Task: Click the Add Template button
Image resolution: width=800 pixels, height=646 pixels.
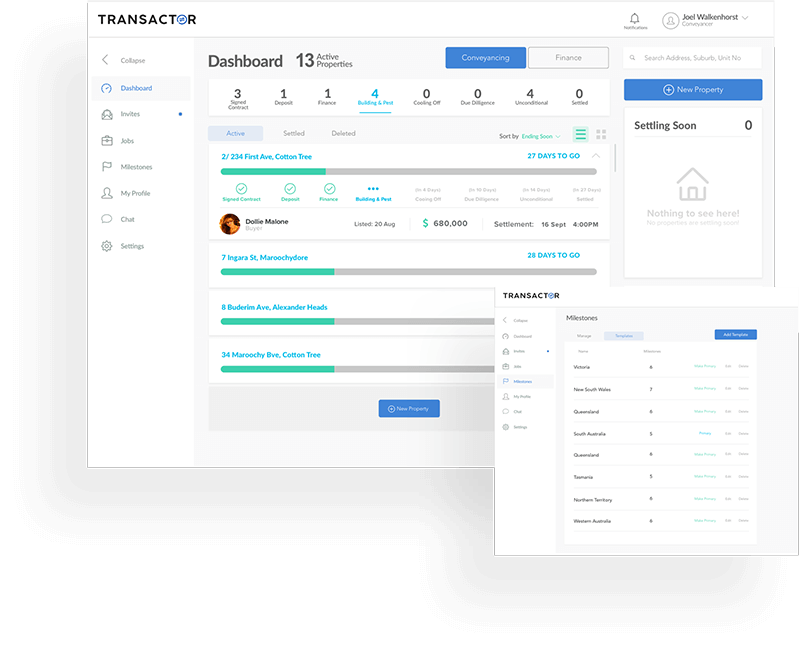Action: tap(735, 334)
